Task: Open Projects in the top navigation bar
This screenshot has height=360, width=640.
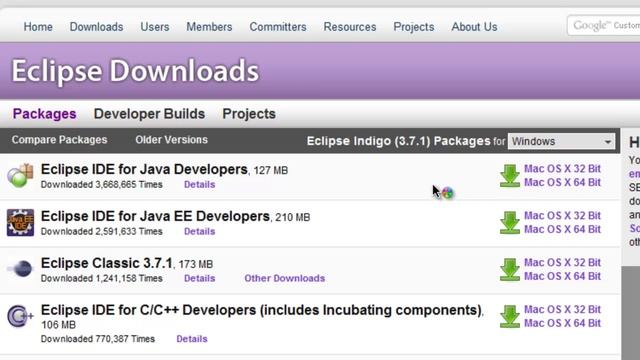Action: tap(414, 27)
